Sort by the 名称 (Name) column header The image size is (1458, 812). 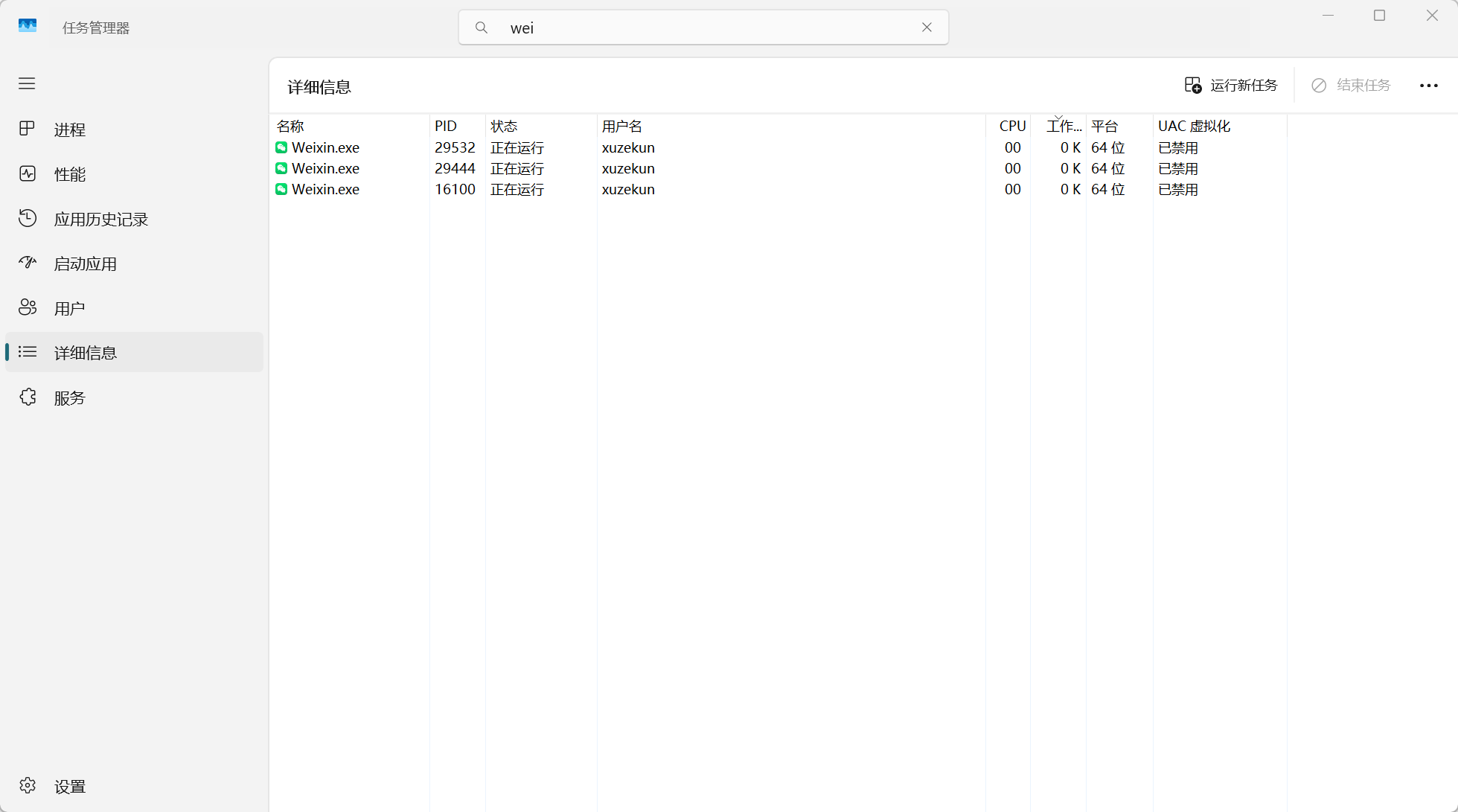click(x=290, y=126)
